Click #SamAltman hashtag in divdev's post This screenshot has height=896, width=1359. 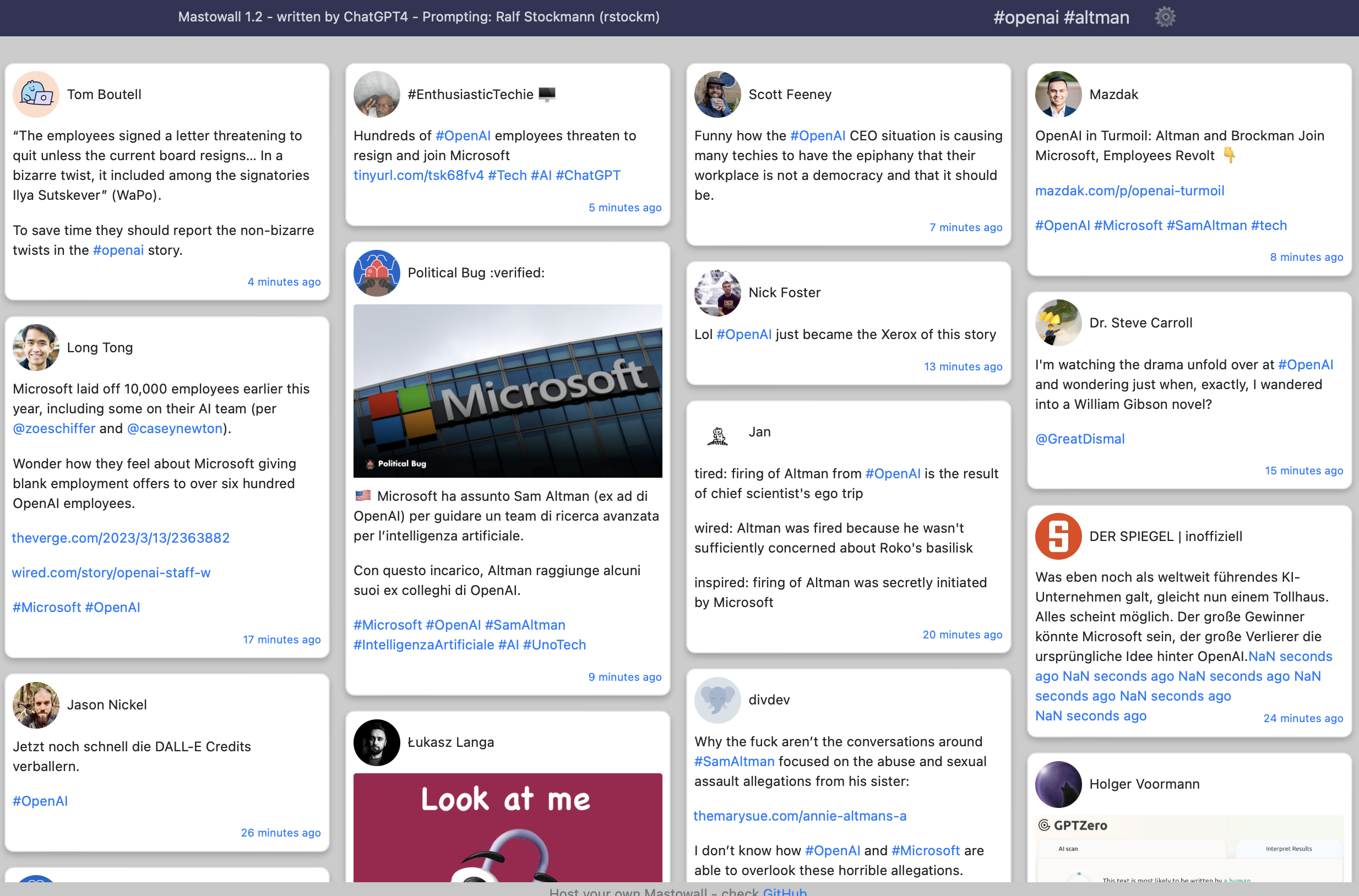click(734, 761)
